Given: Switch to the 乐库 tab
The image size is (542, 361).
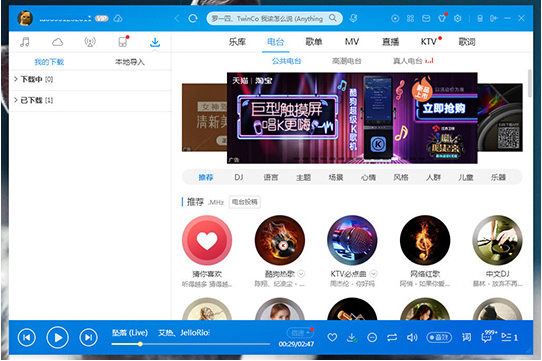Looking at the screenshot, I should pos(237,42).
